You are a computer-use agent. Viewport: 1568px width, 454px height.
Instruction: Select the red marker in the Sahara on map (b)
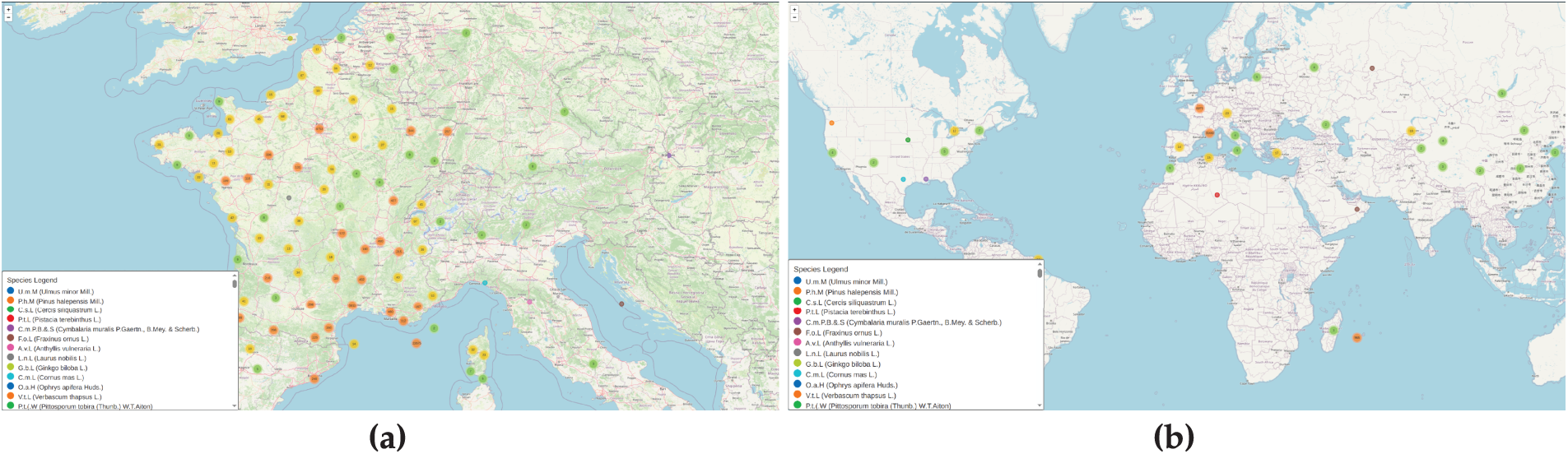click(1217, 195)
